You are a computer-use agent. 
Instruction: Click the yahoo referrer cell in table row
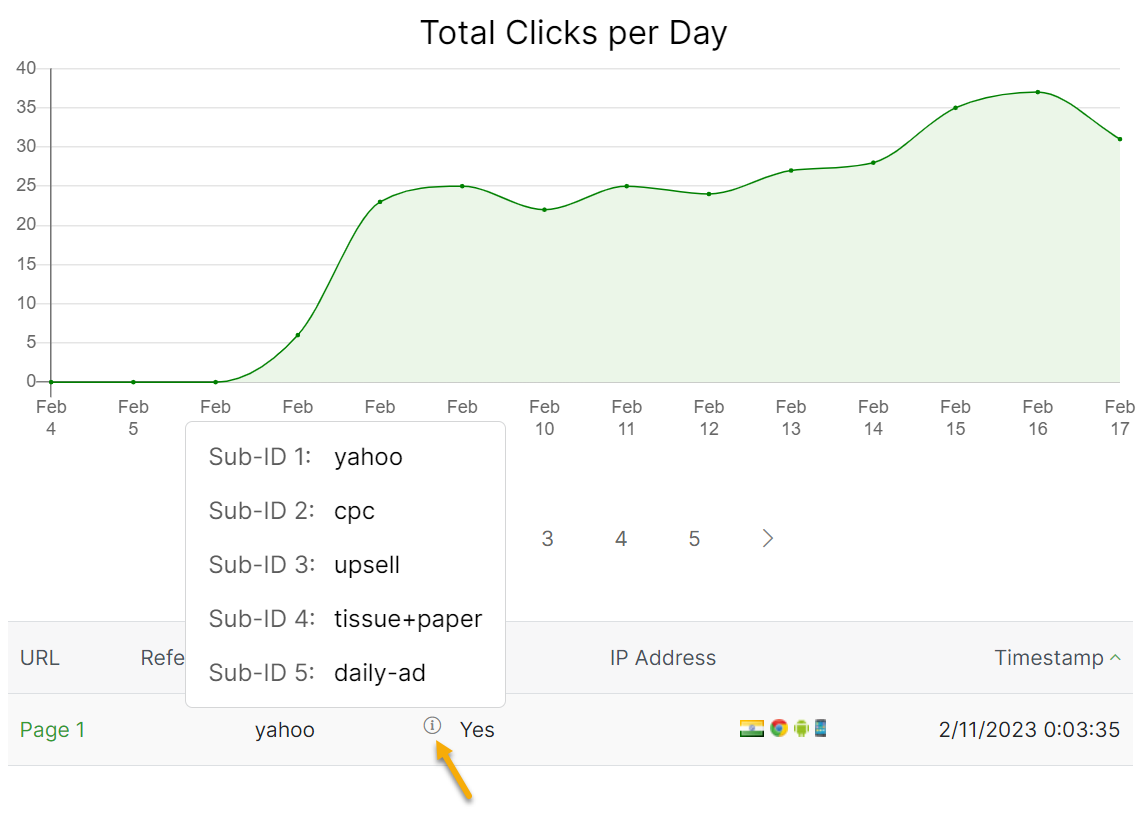[285, 730]
